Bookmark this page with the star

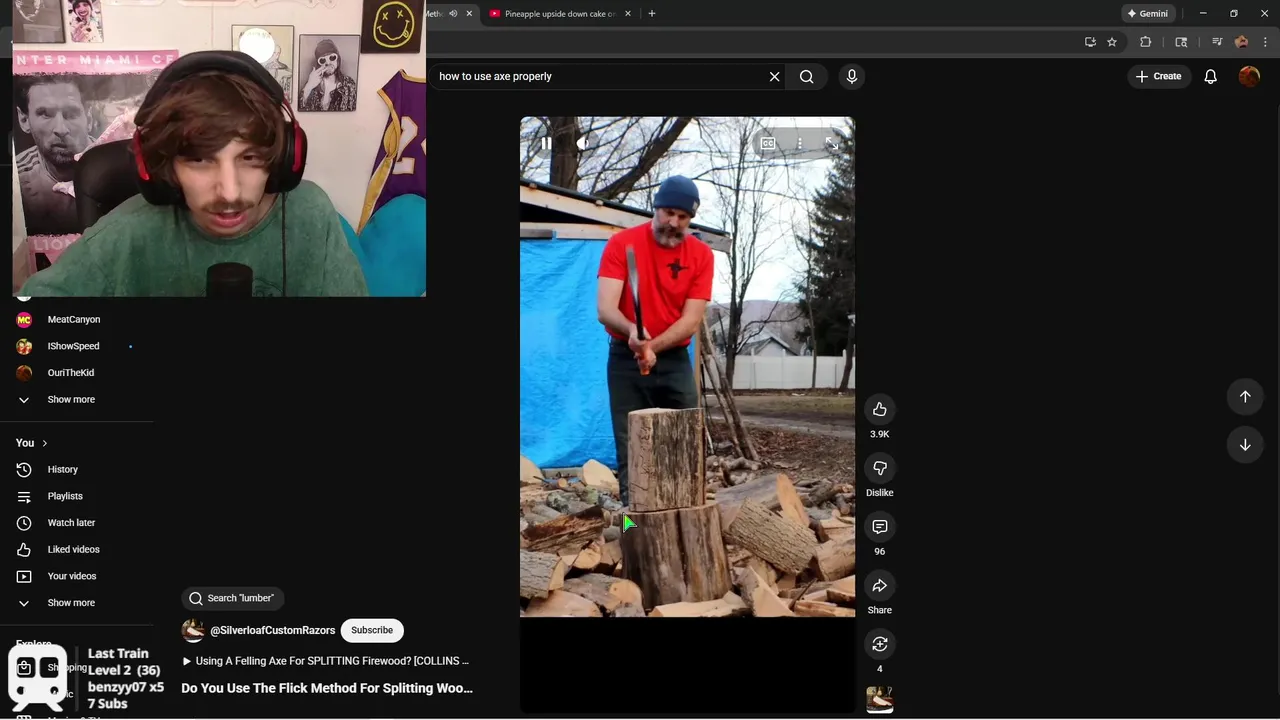click(1112, 42)
